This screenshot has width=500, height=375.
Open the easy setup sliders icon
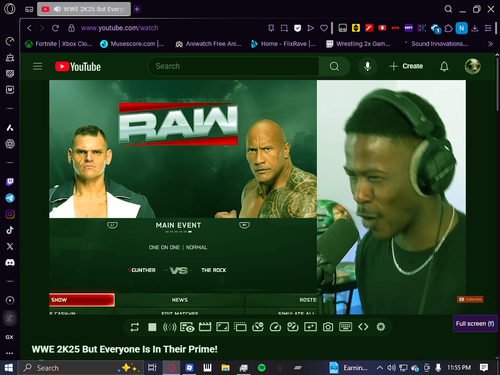tap(488, 28)
